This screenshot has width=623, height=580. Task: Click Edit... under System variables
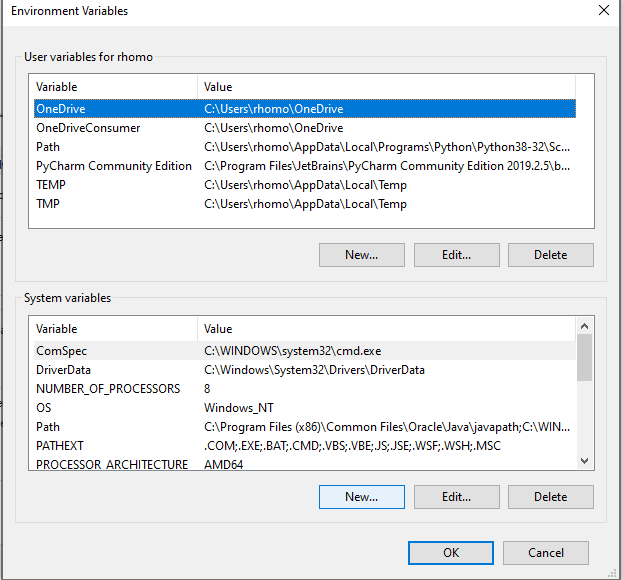click(x=457, y=497)
